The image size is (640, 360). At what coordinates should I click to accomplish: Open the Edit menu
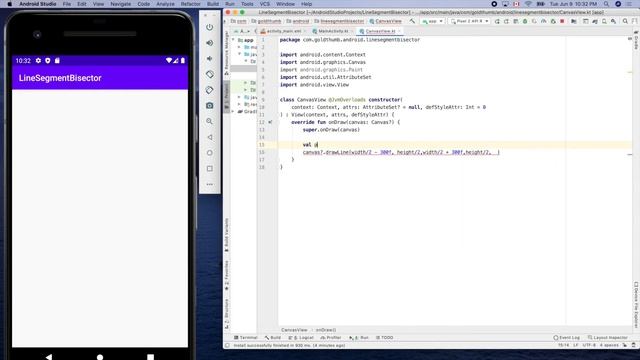click(82, 4)
